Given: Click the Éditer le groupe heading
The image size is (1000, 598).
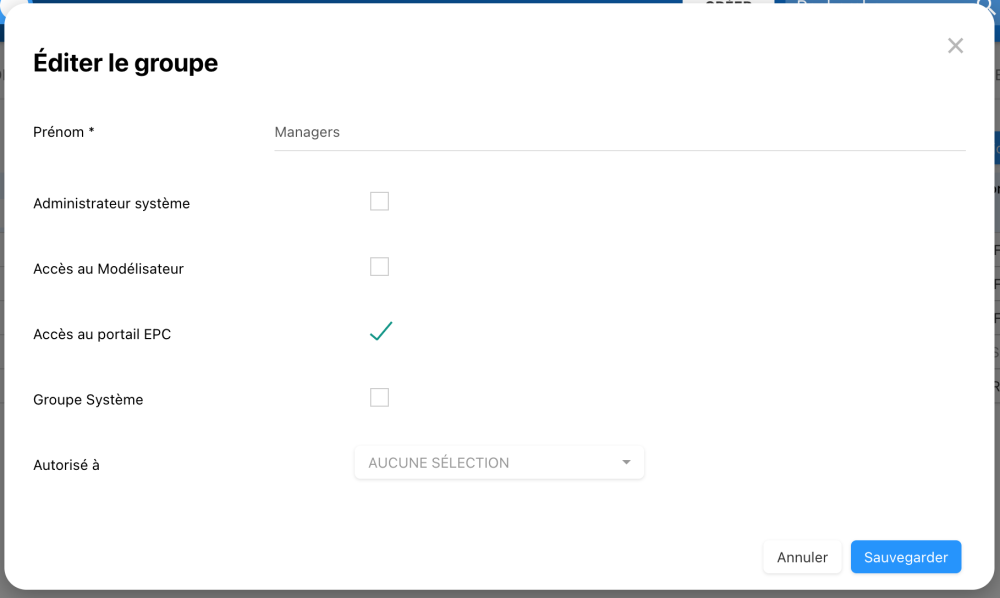Looking at the screenshot, I should pos(125,63).
